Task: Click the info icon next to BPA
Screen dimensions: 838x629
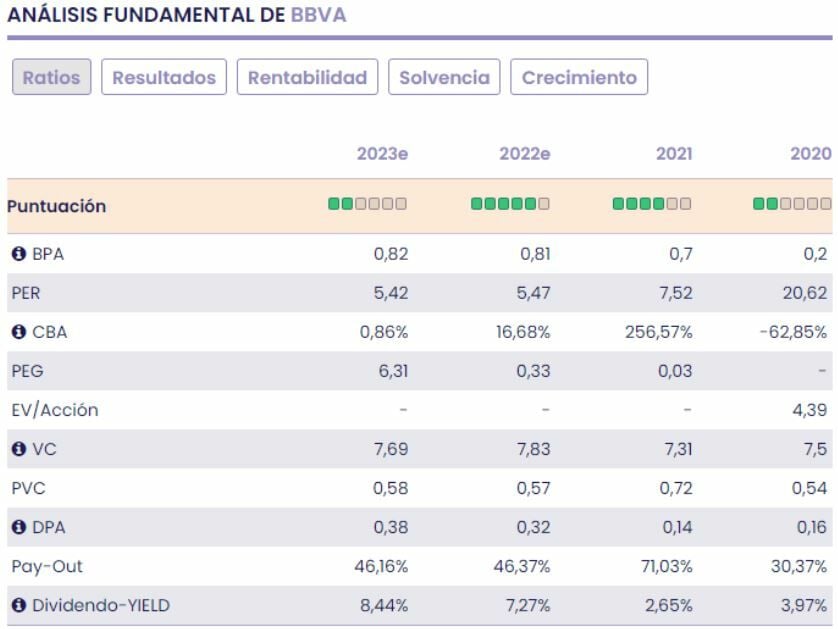Action: [18, 254]
